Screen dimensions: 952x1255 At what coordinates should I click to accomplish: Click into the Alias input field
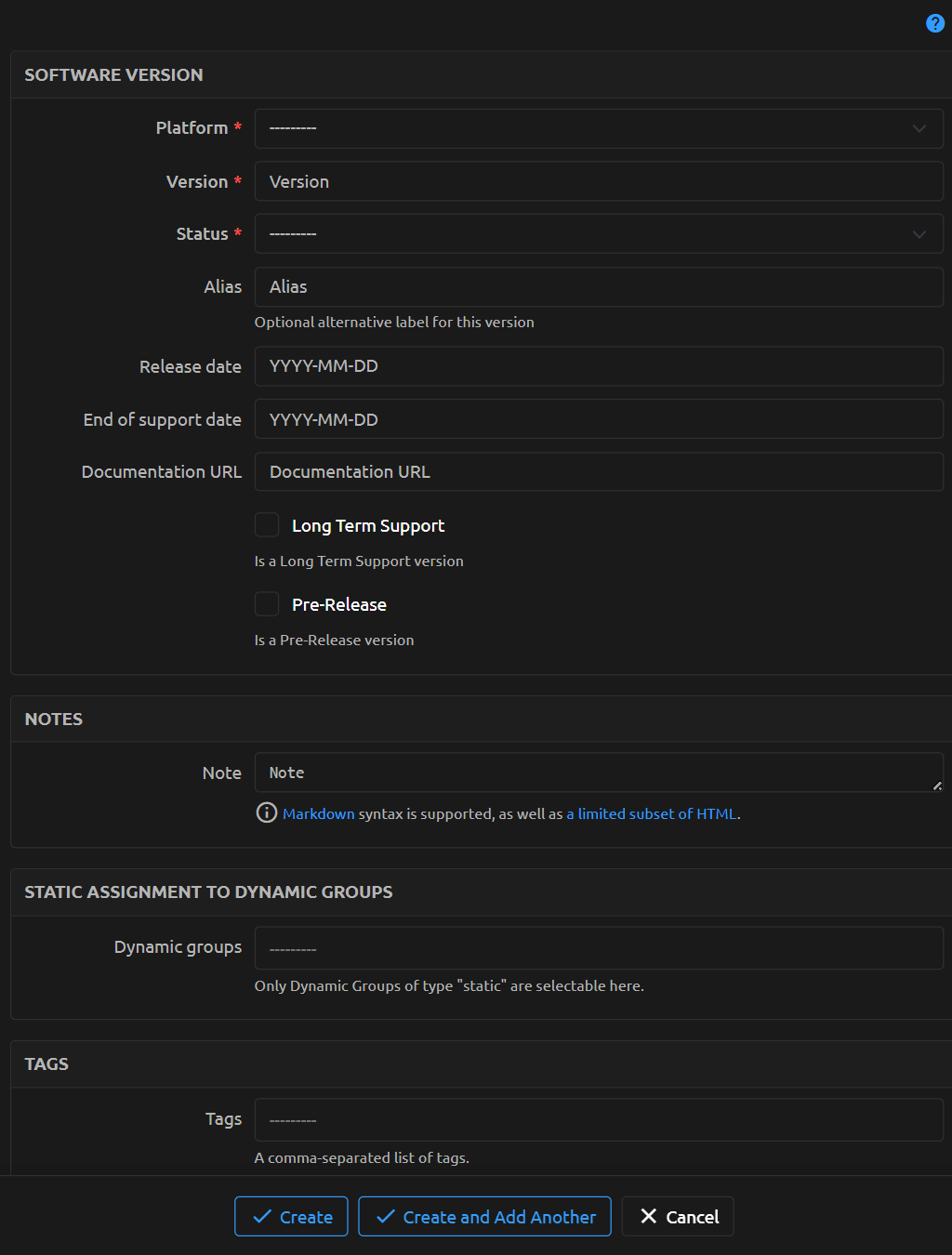pyautogui.click(x=599, y=287)
